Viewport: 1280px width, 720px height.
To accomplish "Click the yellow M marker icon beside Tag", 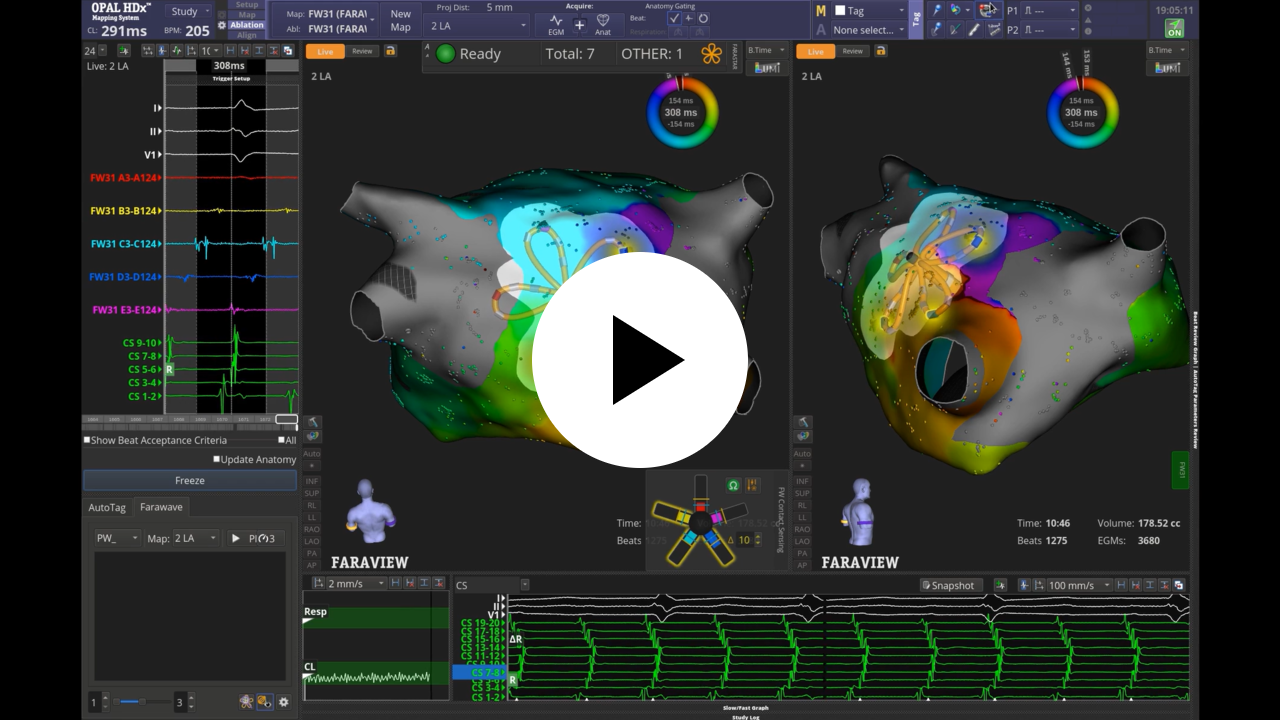I will pyautogui.click(x=821, y=11).
